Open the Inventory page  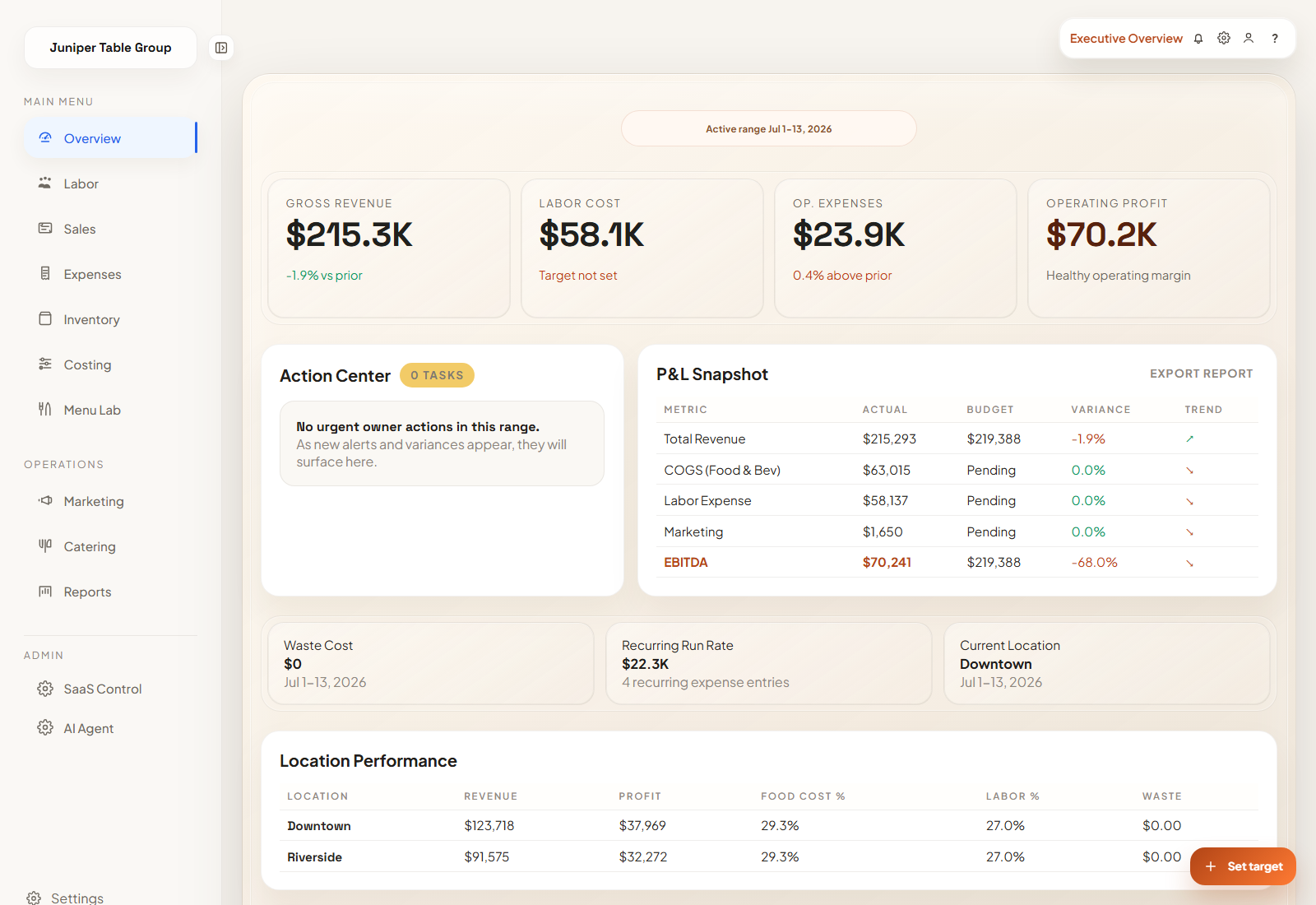(x=111, y=319)
